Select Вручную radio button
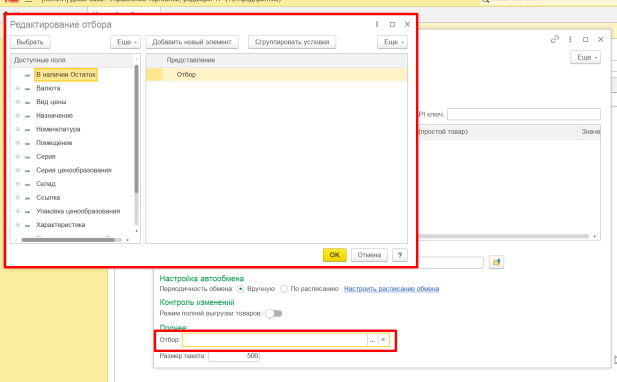Viewport: 617px width, 382px height. [x=240, y=289]
